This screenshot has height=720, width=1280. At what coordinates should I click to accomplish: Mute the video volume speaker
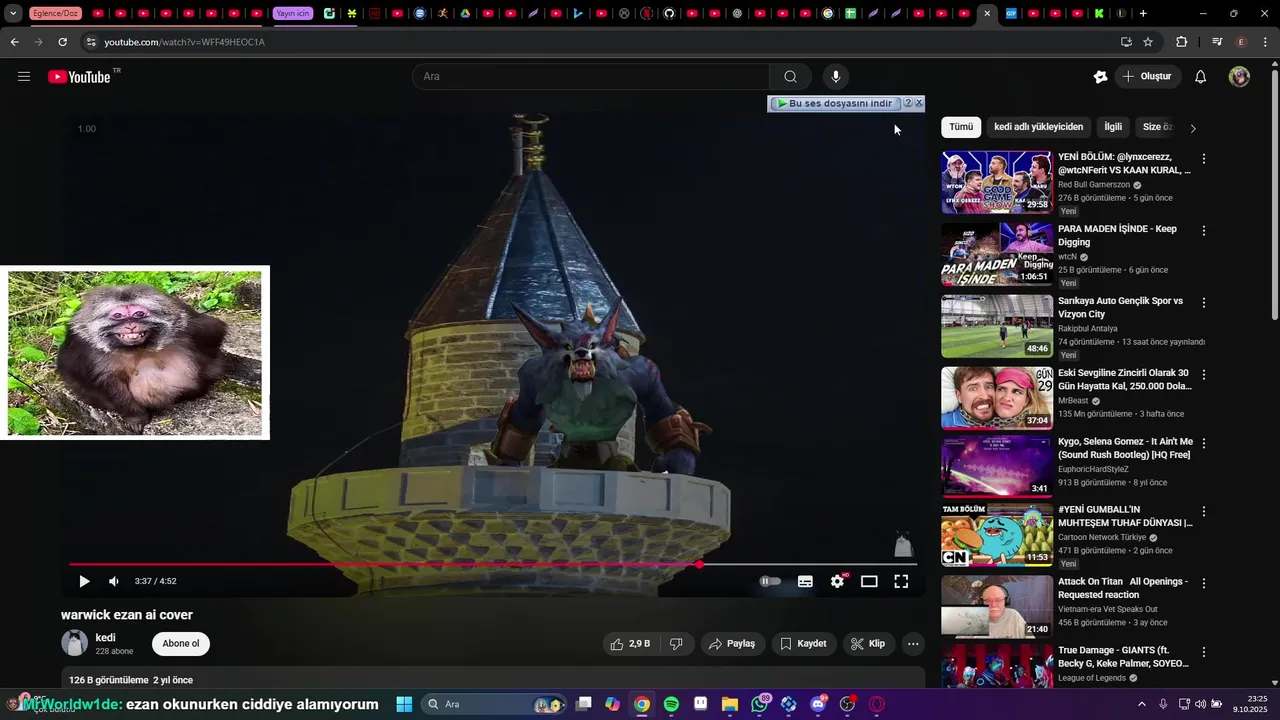tap(114, 581)
